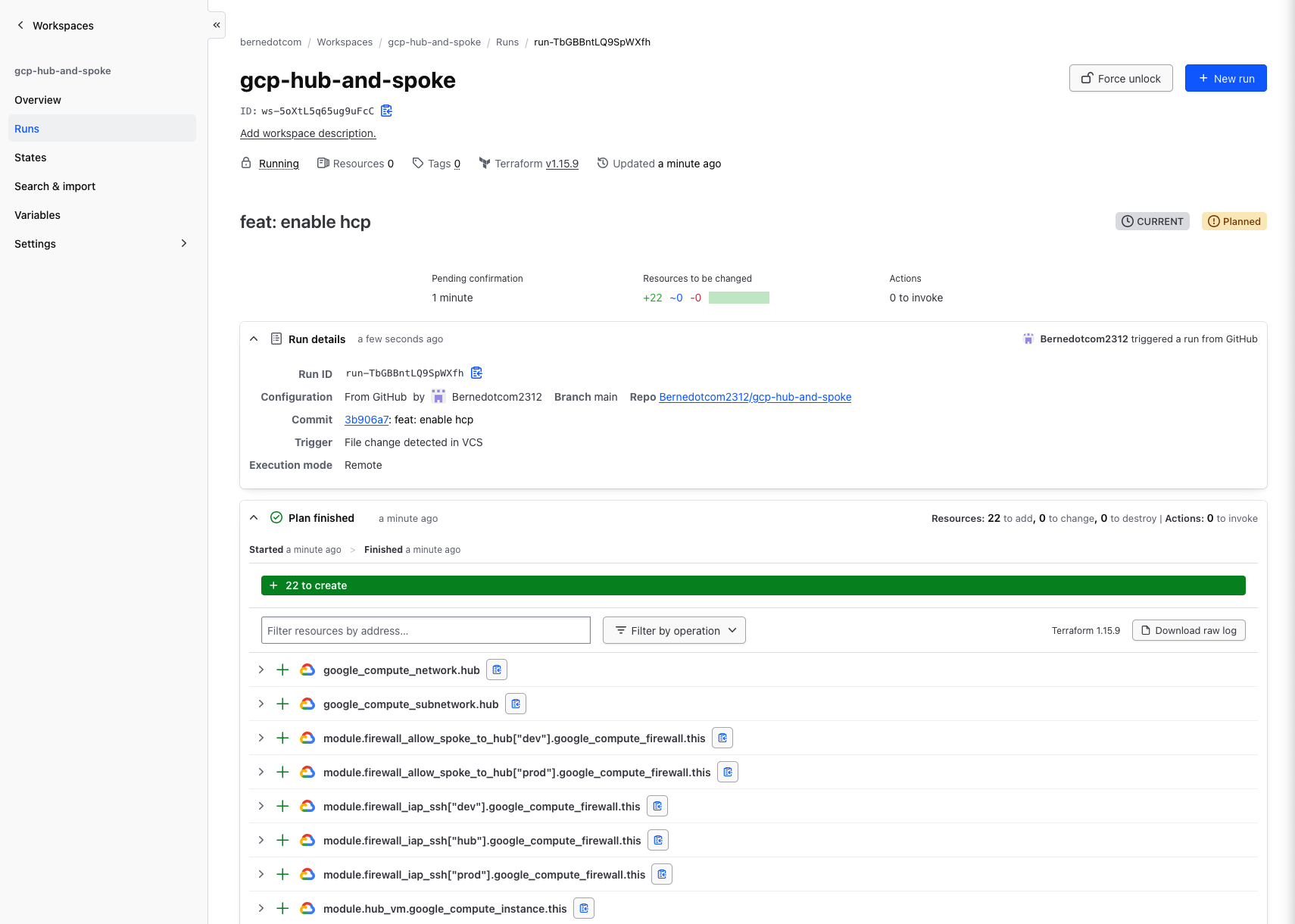Click the resources-to-be-changed green bar

739,298
